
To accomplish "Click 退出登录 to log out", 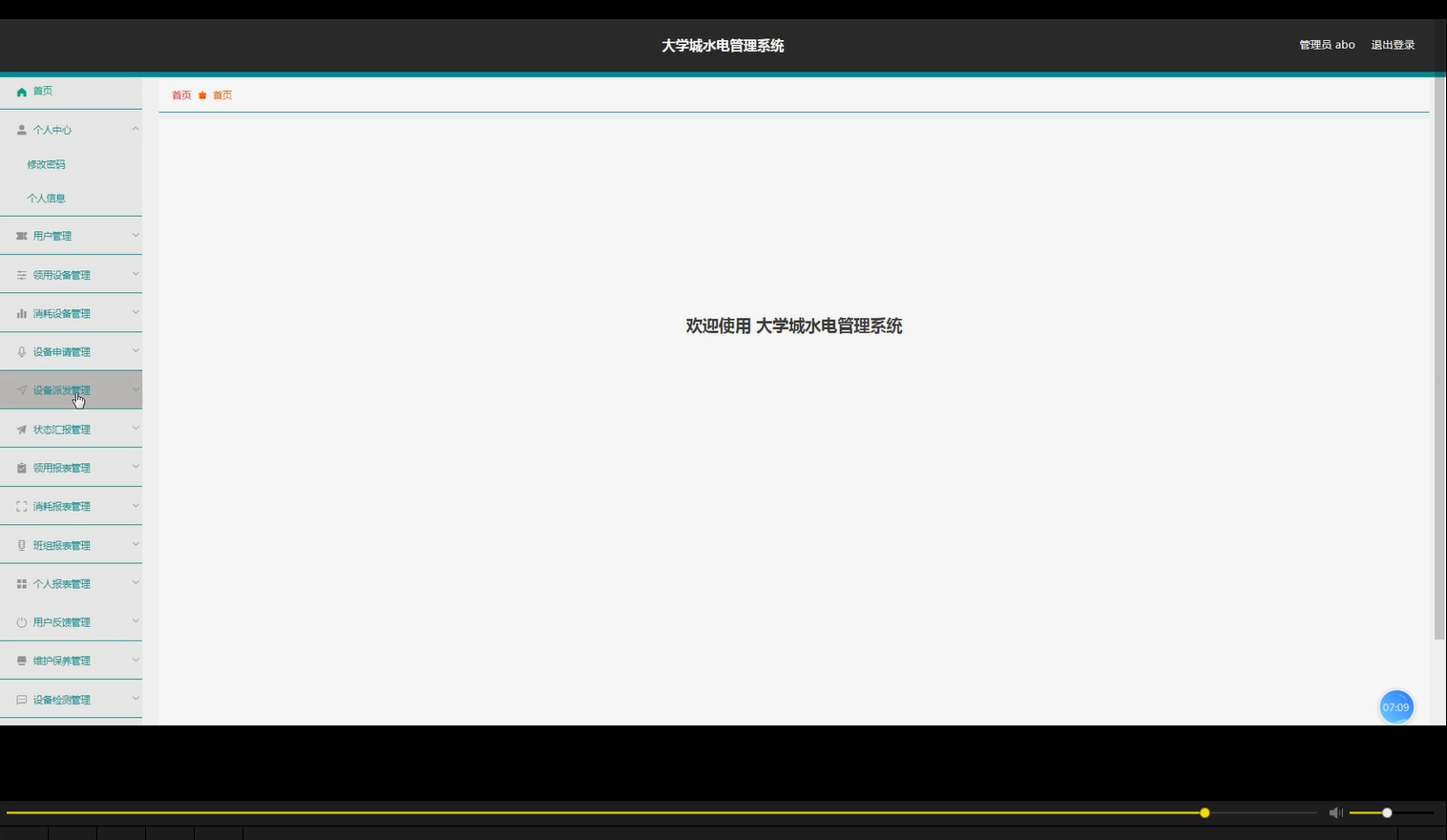I will [x=1393, y=45].
